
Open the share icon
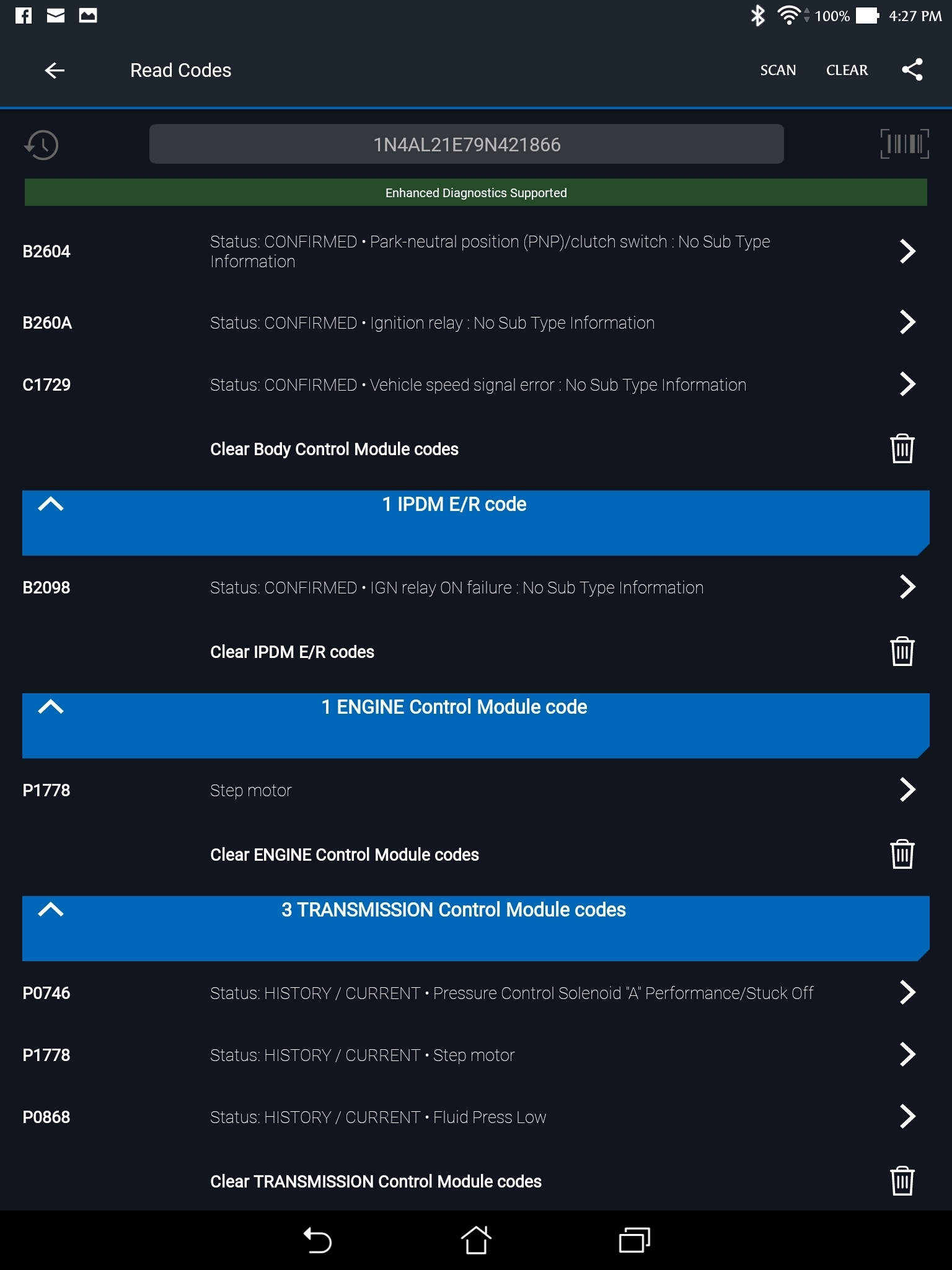[912, 70]
